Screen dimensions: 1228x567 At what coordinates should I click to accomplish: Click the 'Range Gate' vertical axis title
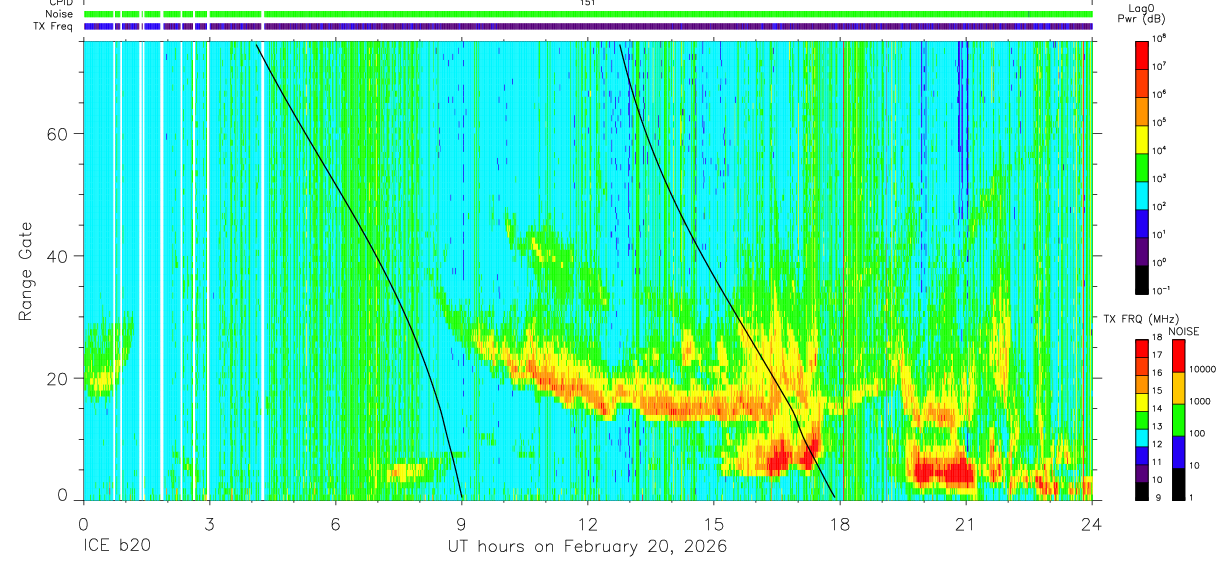[24, 271]
